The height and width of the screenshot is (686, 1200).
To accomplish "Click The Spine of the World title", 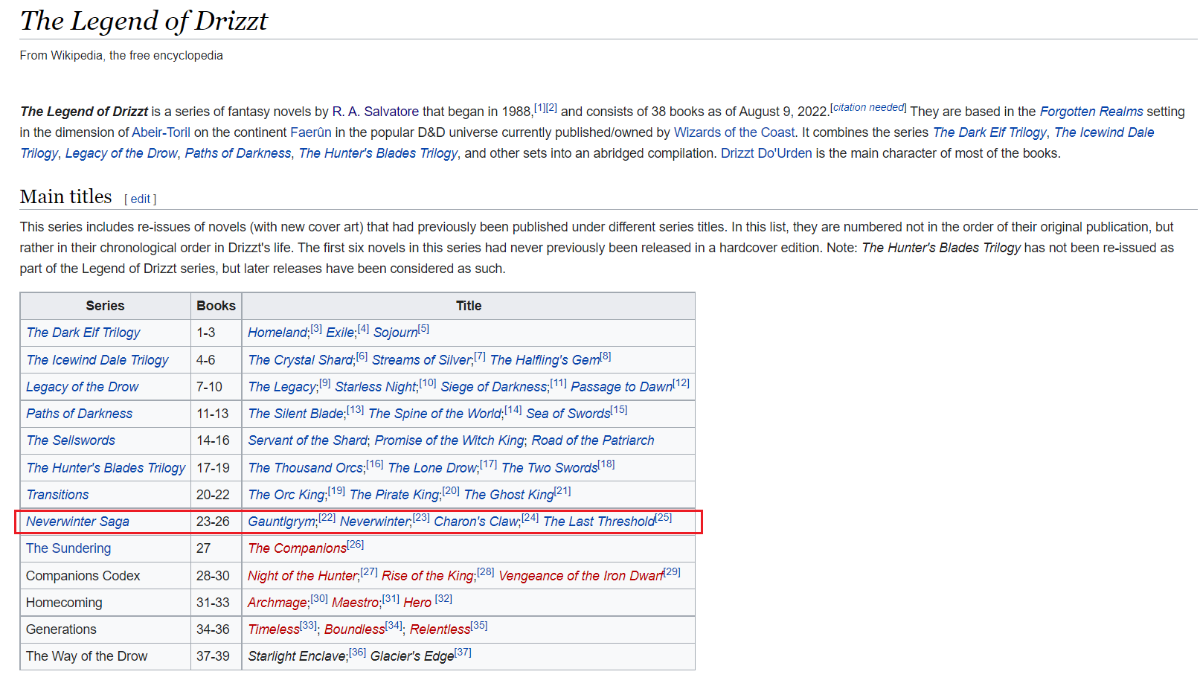I will [435, 413].
